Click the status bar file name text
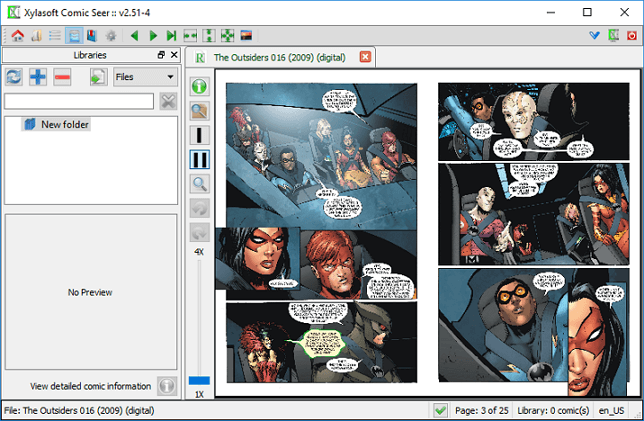Viewport: 644px width, 421px height. click(79, 410)
